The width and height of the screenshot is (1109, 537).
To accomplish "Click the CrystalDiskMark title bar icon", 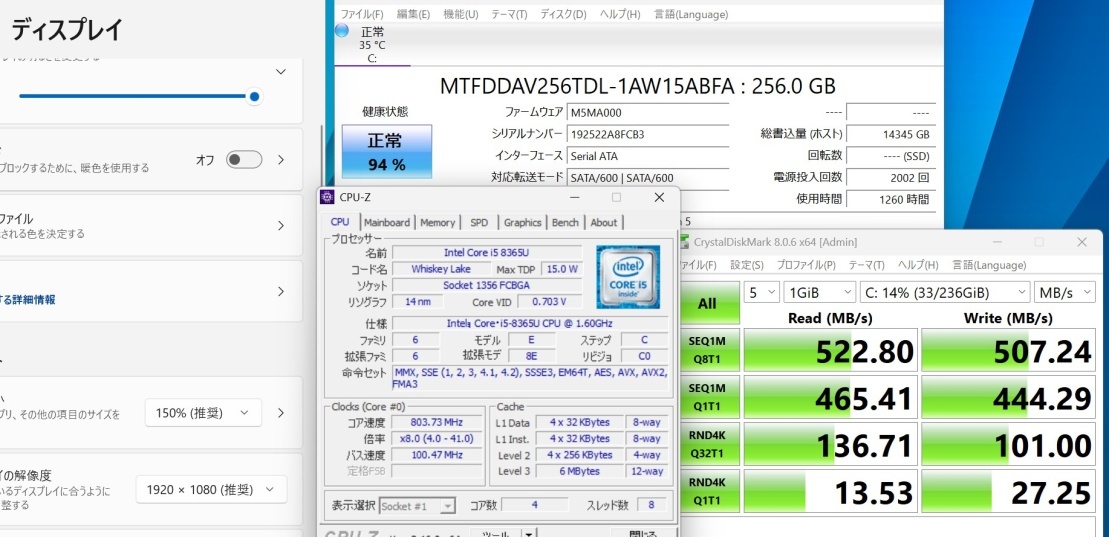I will point(683,242).
